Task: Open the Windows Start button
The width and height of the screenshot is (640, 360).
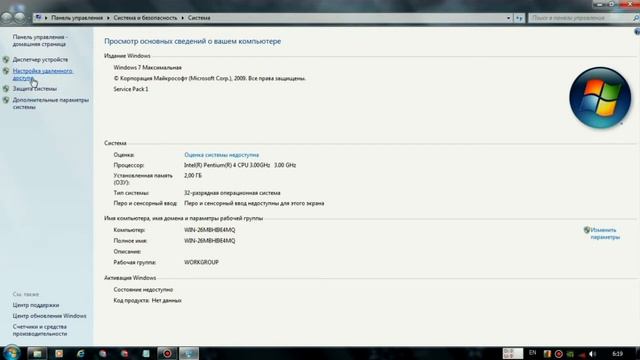Action: (11, 353)
